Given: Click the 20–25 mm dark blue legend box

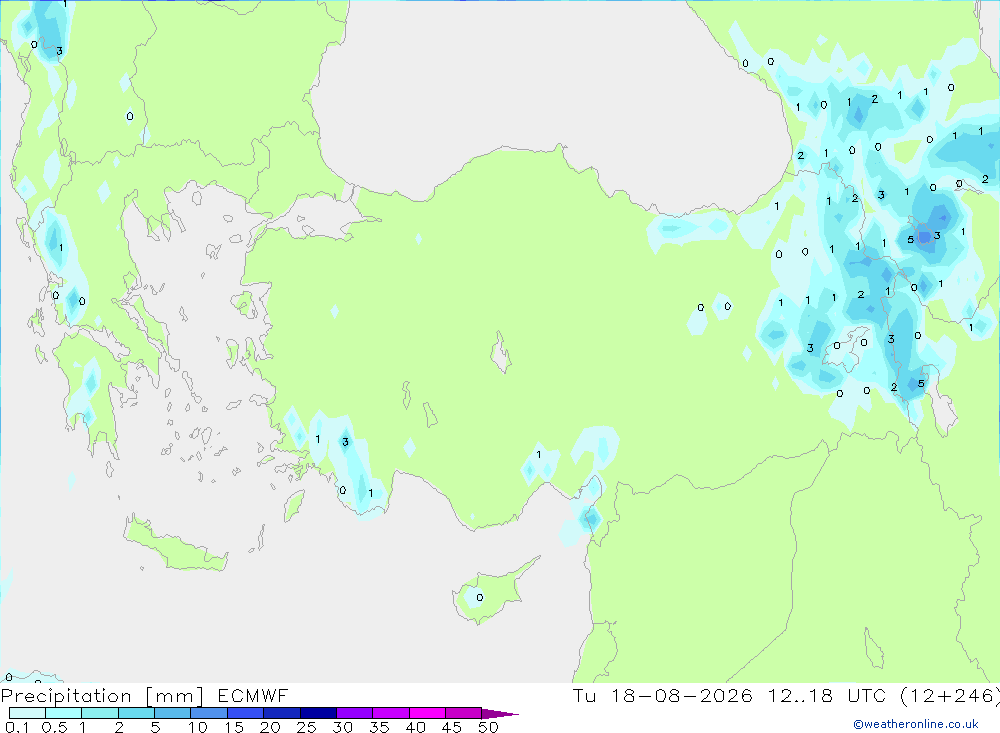Looking at the screenshot, I should tap(281, 713).
